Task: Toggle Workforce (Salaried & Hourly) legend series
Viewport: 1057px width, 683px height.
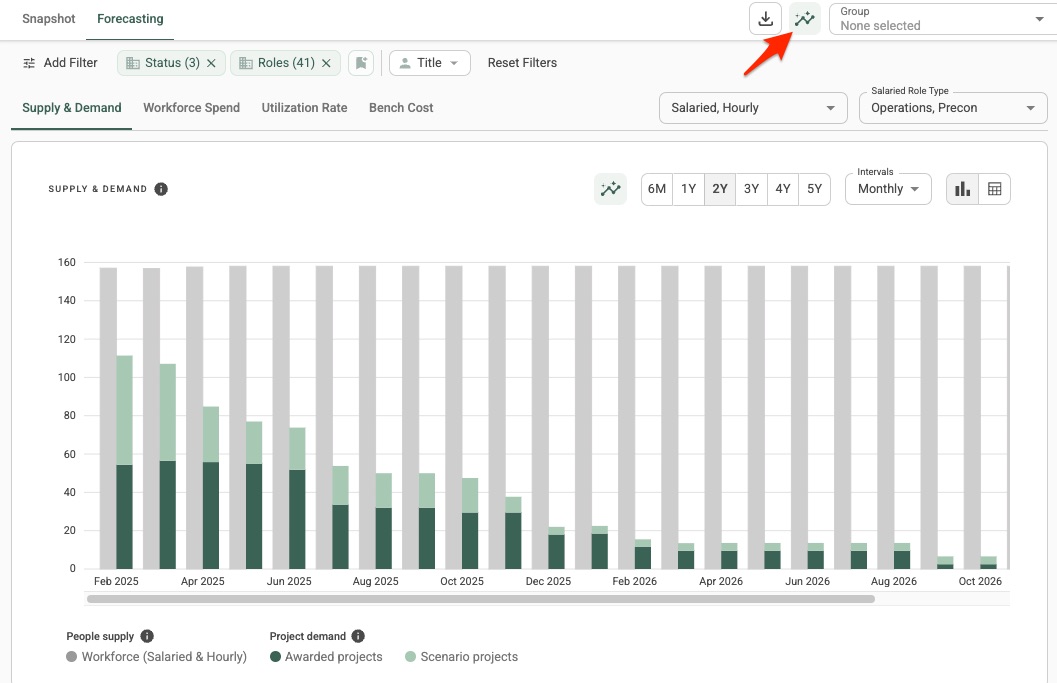Action: click(x=156, y=657)
